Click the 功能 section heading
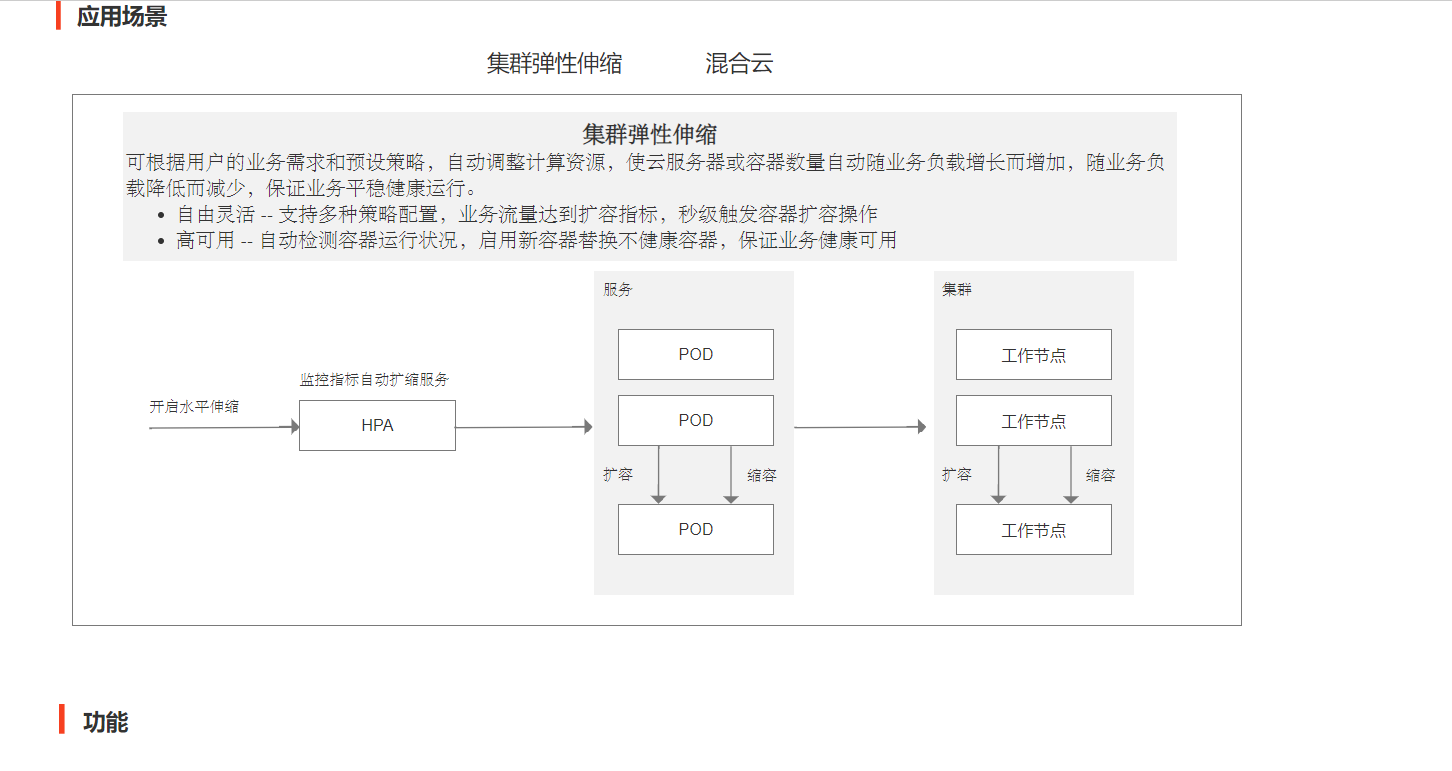This screenshot has height=771, width=1452. pos(105,722)
